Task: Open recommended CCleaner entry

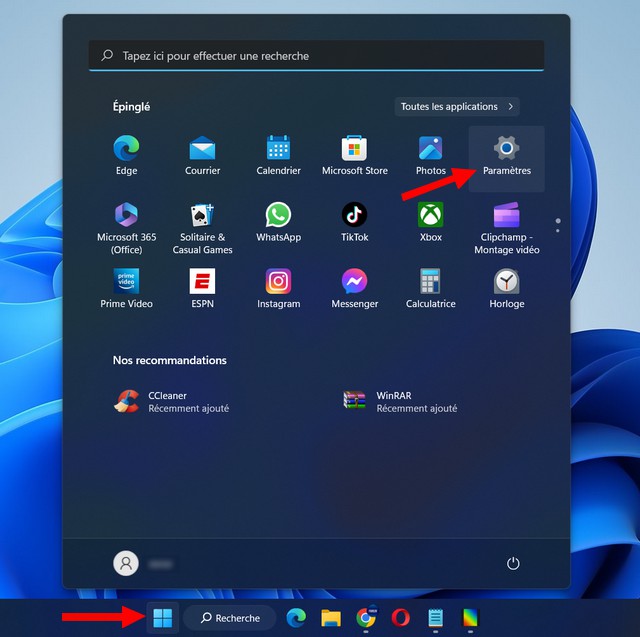Action: click(171, 402)
